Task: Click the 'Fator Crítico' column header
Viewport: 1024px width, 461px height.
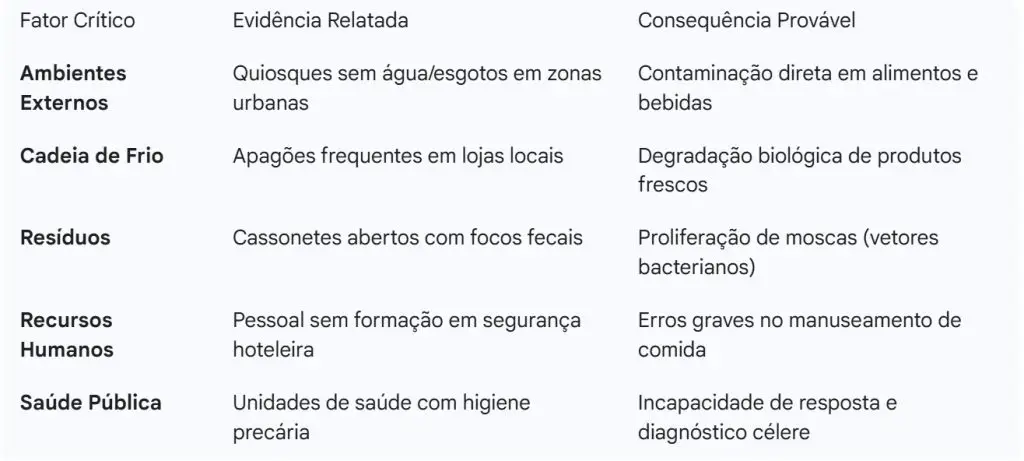Action: point(77,20)
